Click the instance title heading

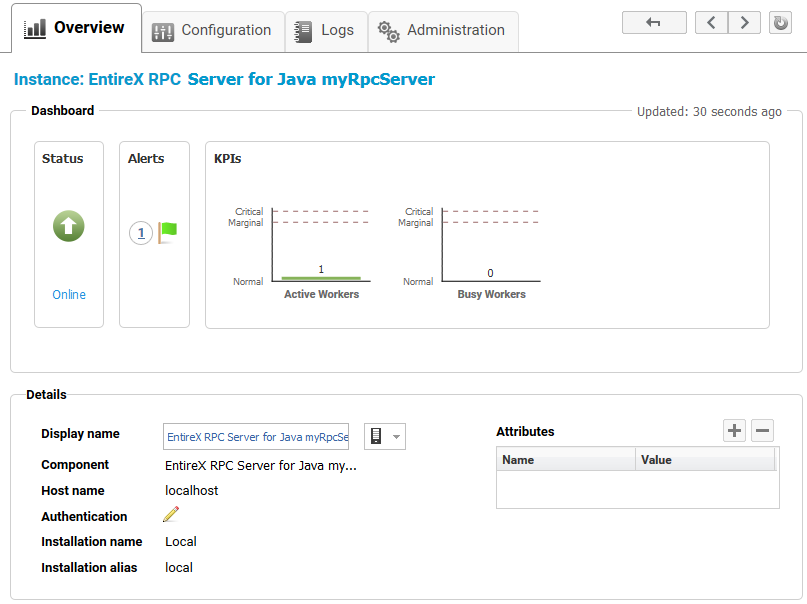point(224,79)
